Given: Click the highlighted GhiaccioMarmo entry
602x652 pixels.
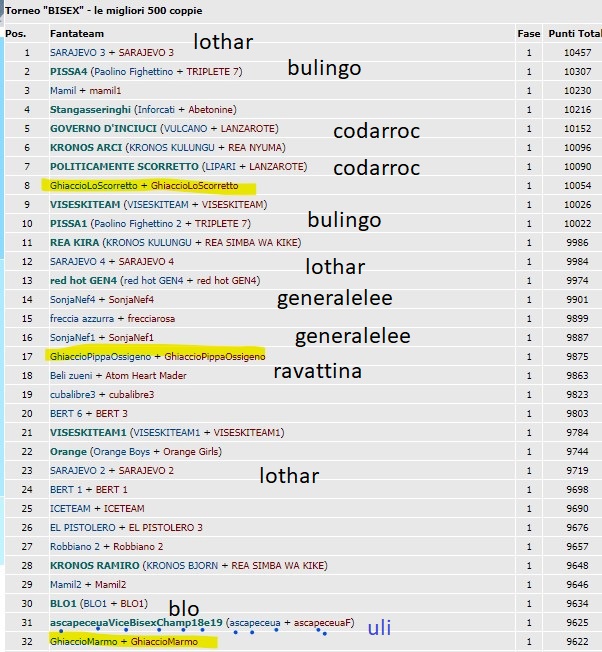Looking at the screenshot, I should click(x=124, y=642).
